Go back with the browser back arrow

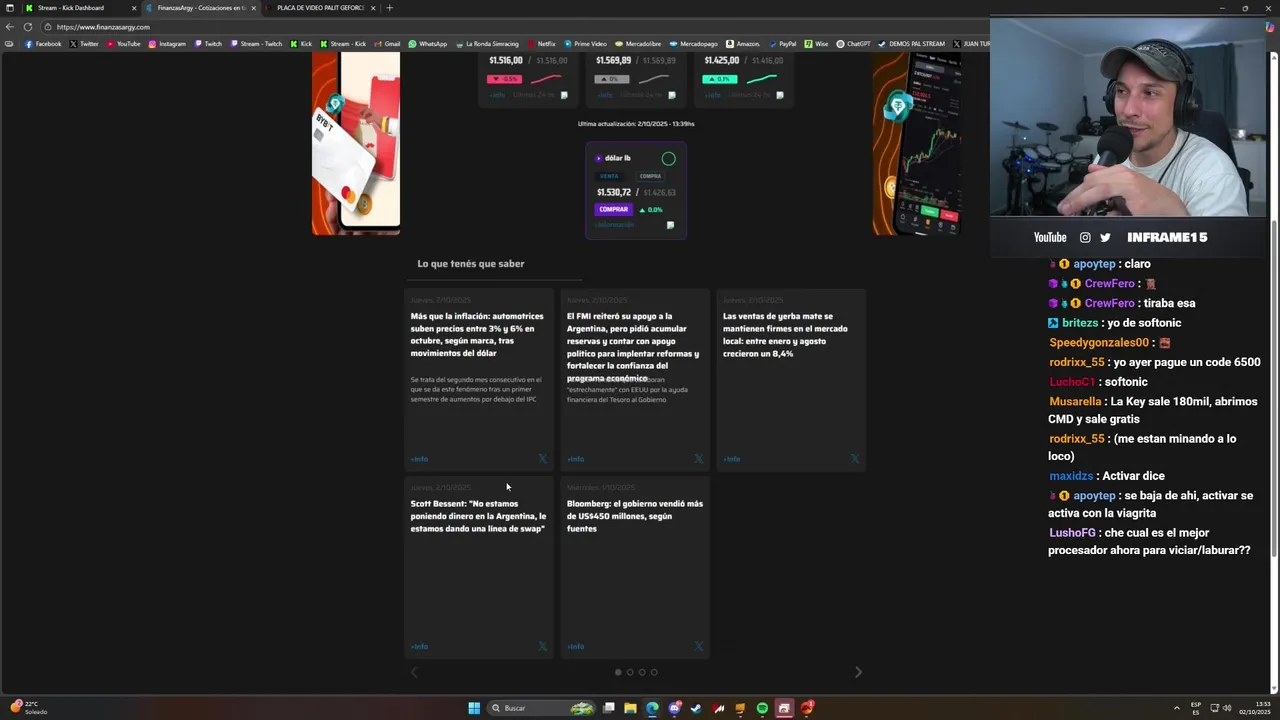point(10,27)
